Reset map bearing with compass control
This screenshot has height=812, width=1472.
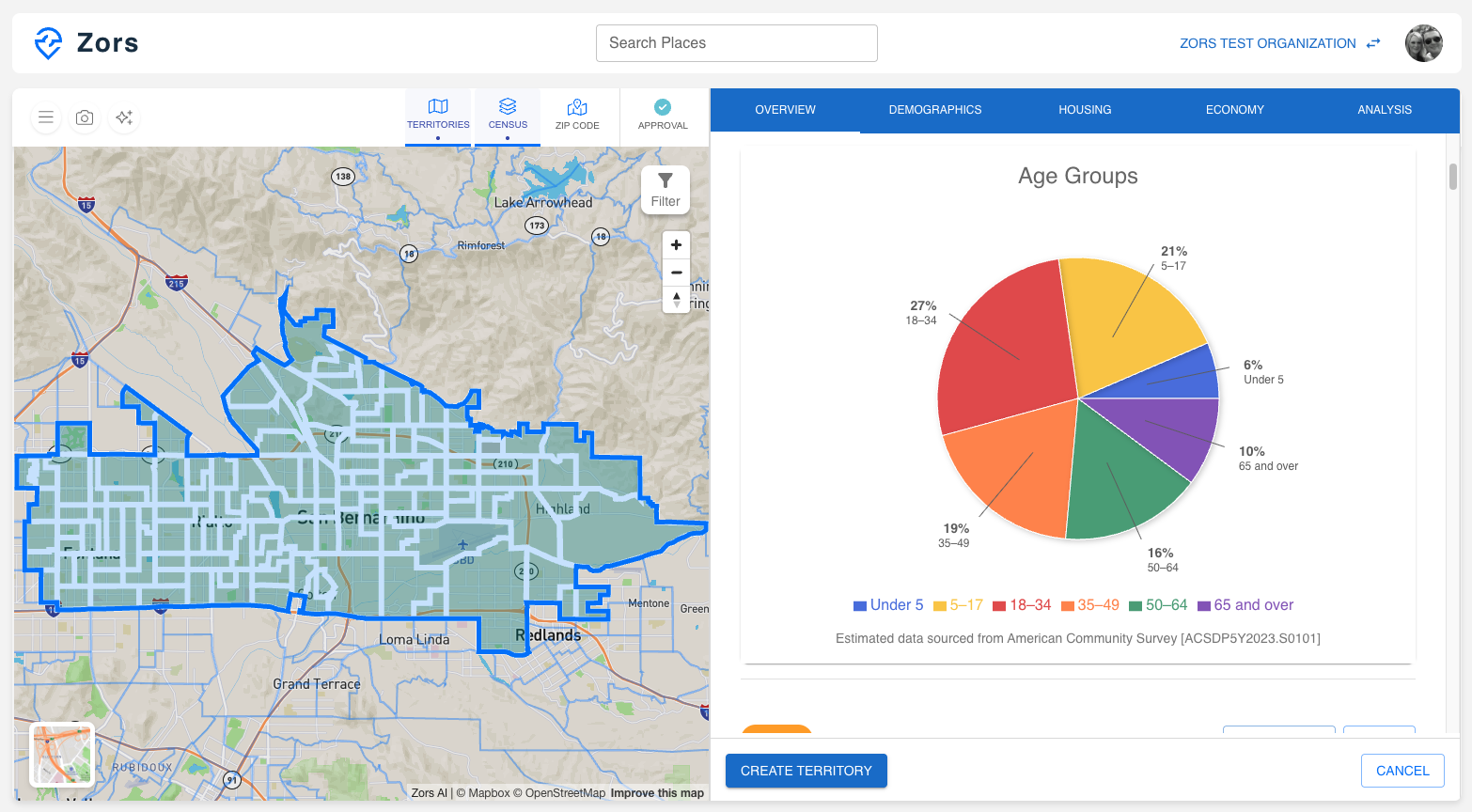tap(676, 300)
